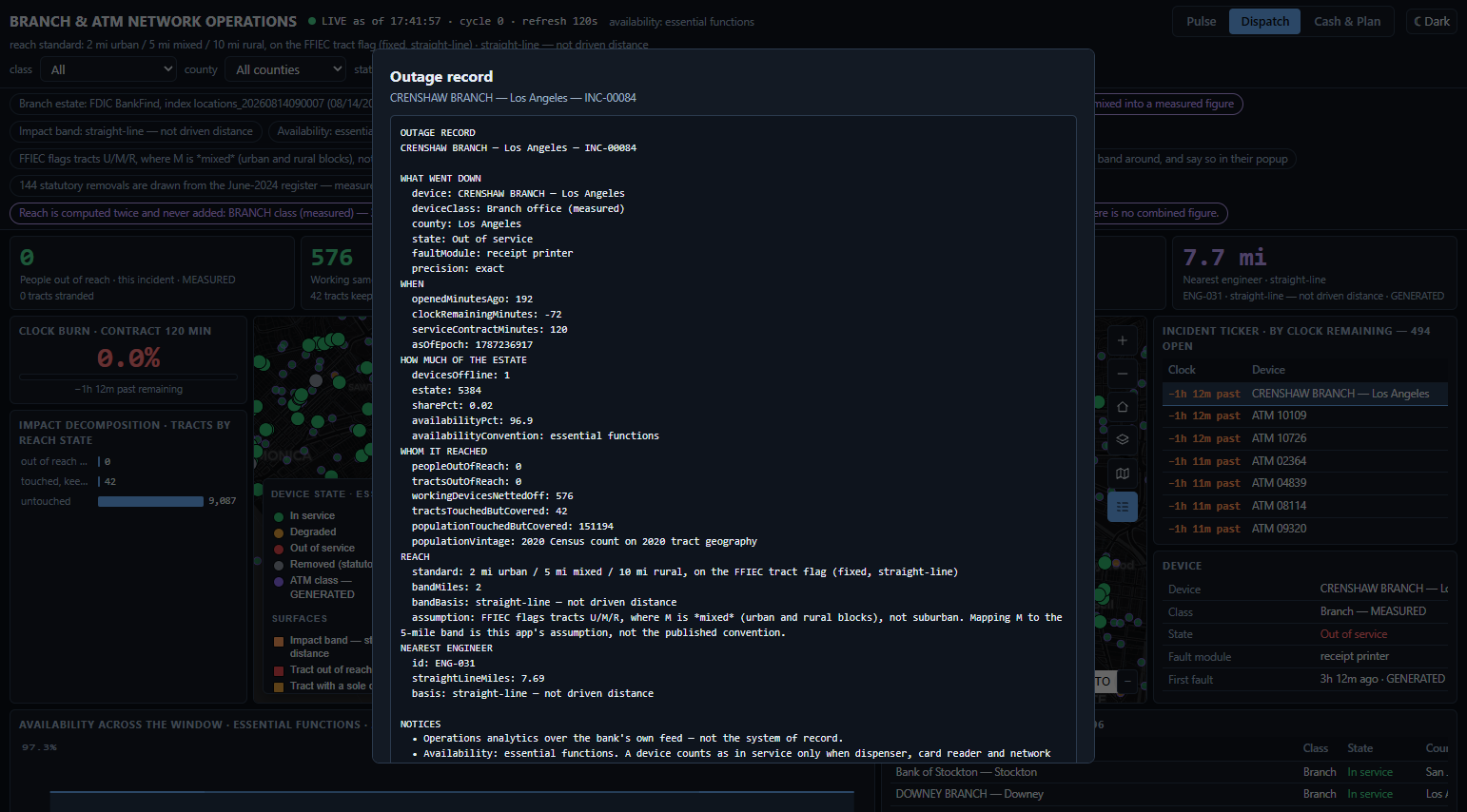Collapse the map attribution control

[1127, 681]
